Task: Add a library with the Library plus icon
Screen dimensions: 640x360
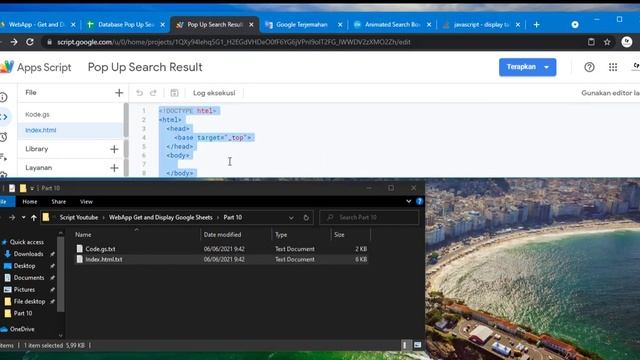Action: point(114,149)
